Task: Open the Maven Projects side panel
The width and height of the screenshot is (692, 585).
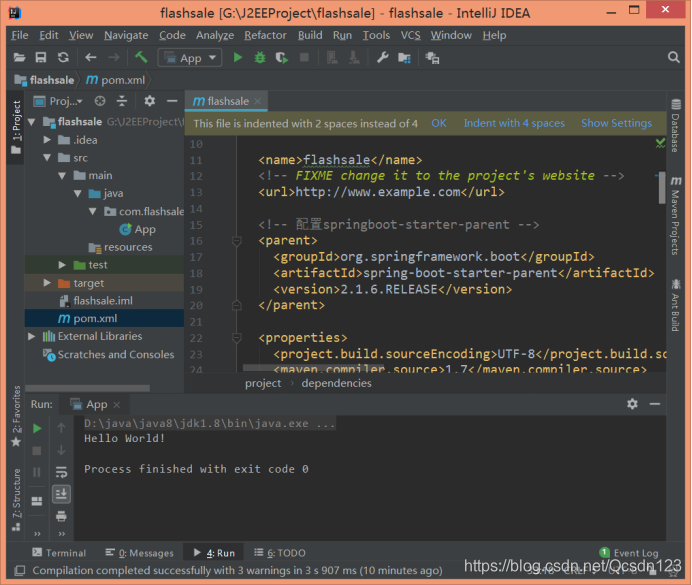Action: (676, 215)
